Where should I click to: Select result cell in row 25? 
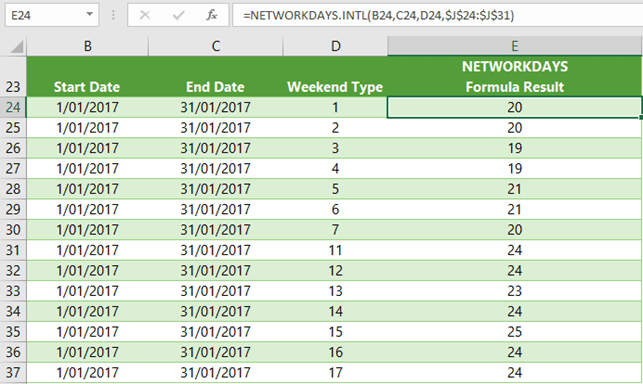[515, 128]
